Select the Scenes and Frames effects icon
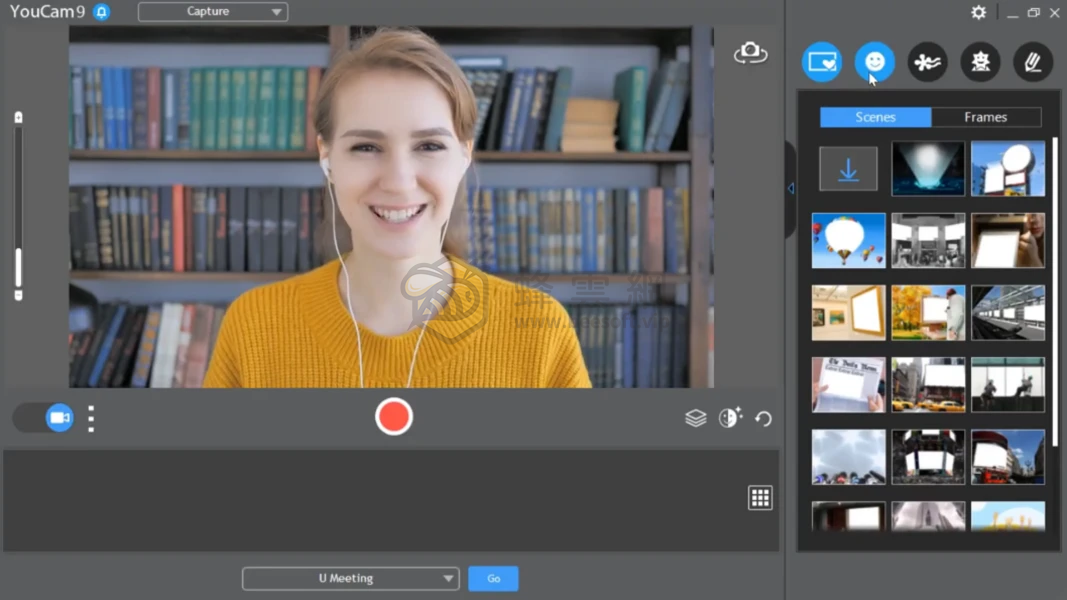 pyautogui.click(x=822, y=62)
